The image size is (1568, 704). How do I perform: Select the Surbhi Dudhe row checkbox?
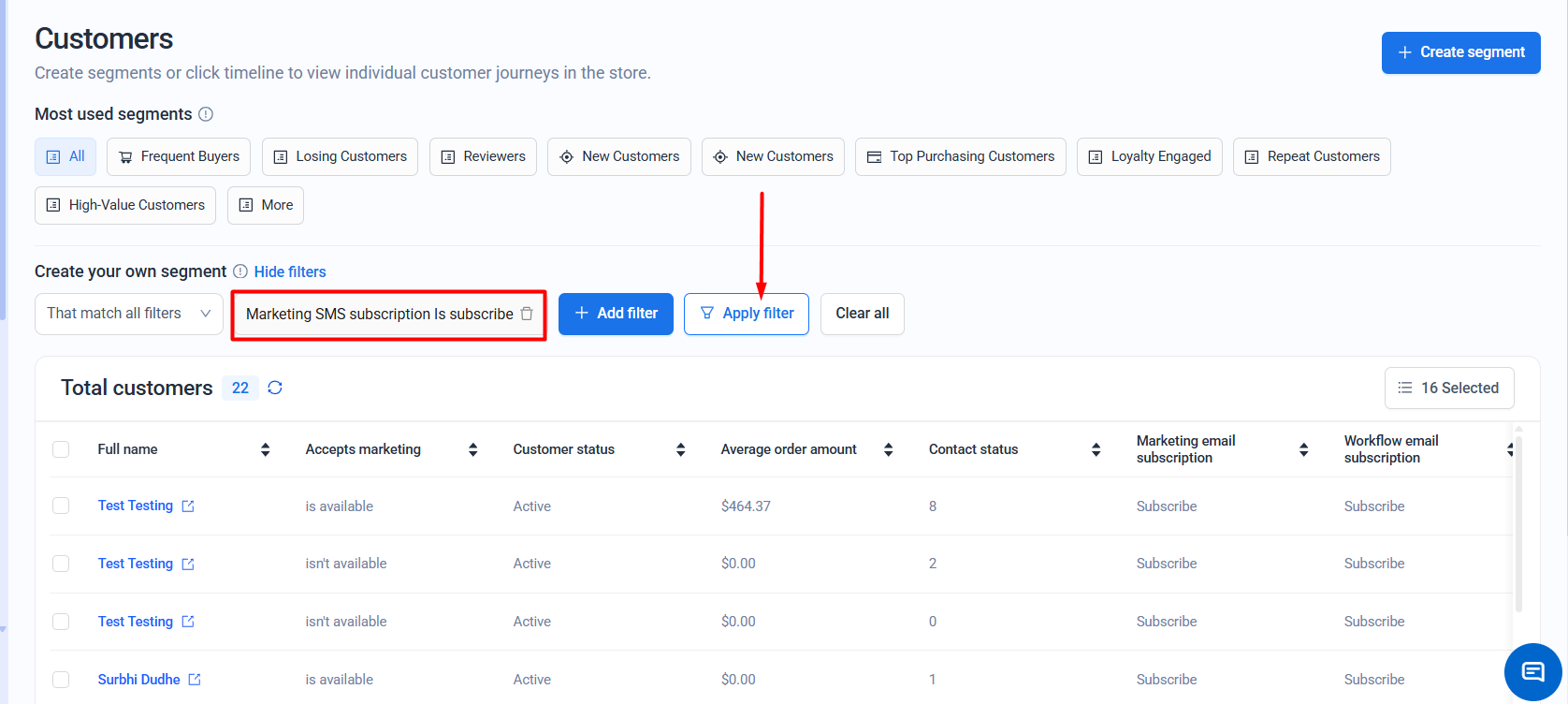(x=61, y=680)
